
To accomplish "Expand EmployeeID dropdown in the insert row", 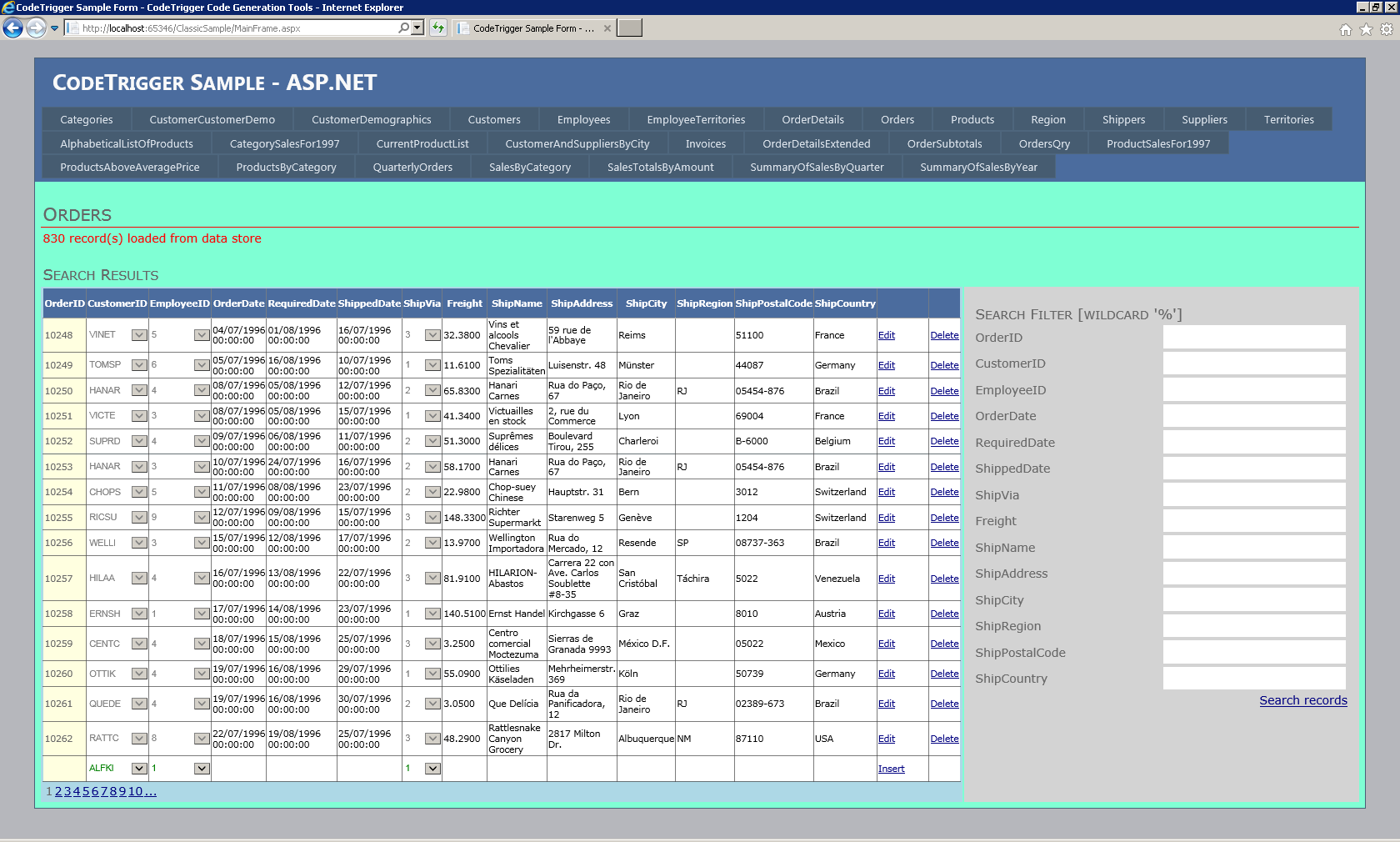I will (202, 769).
